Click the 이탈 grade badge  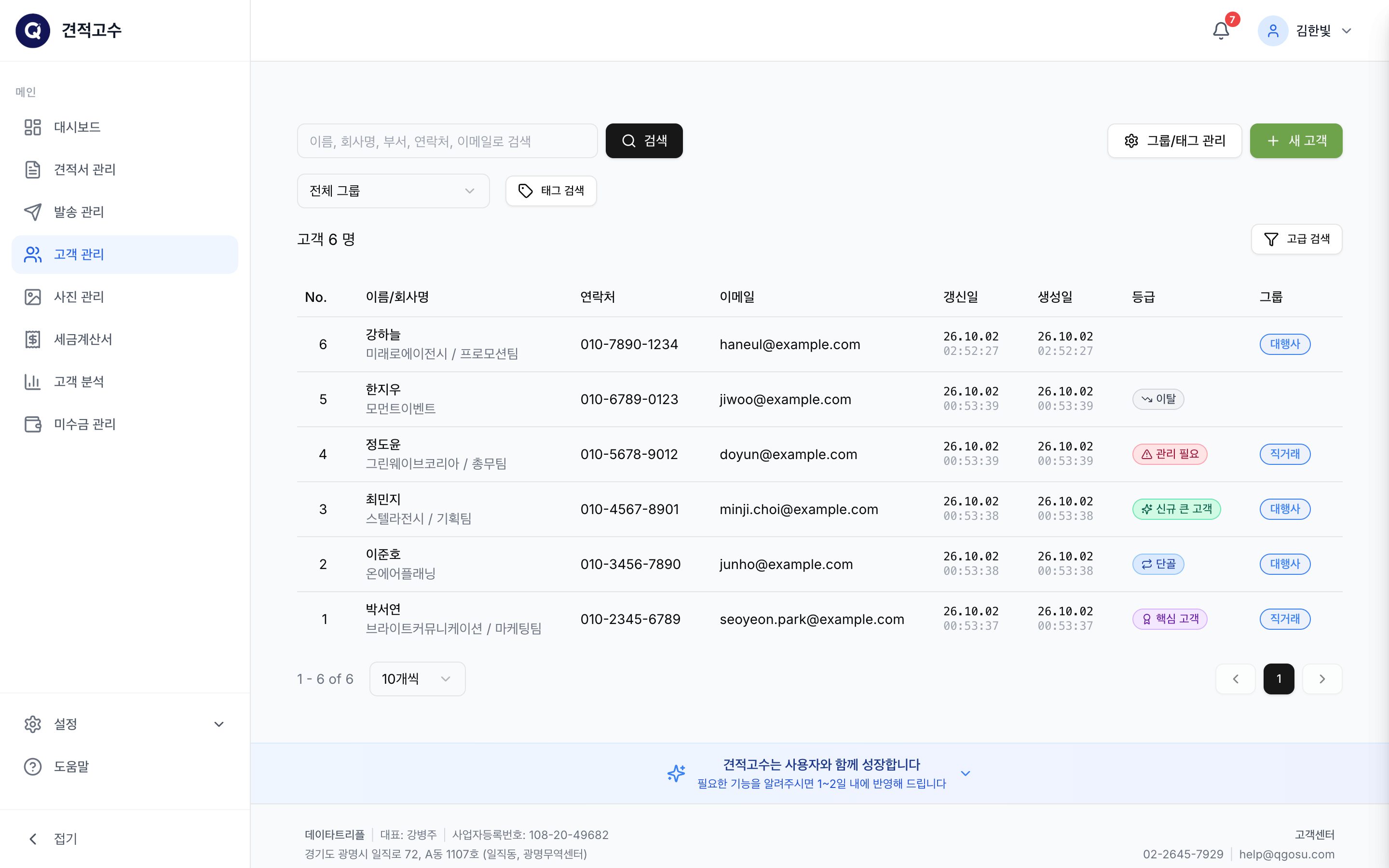1157,399
